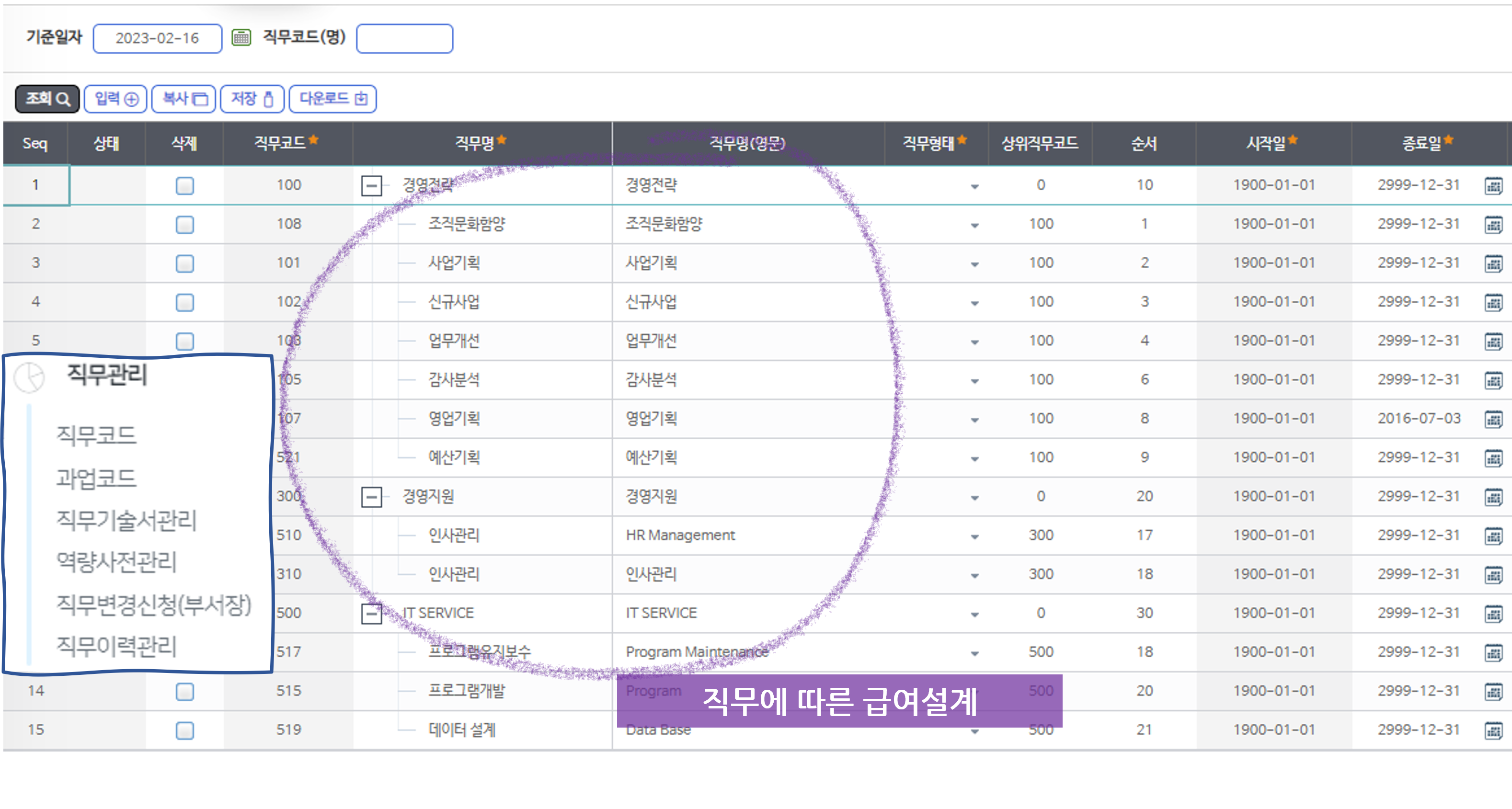This screenshot has width=1512, height=809.
Task: Tick delete checkbox for job code 102
Action: point(185,303)
